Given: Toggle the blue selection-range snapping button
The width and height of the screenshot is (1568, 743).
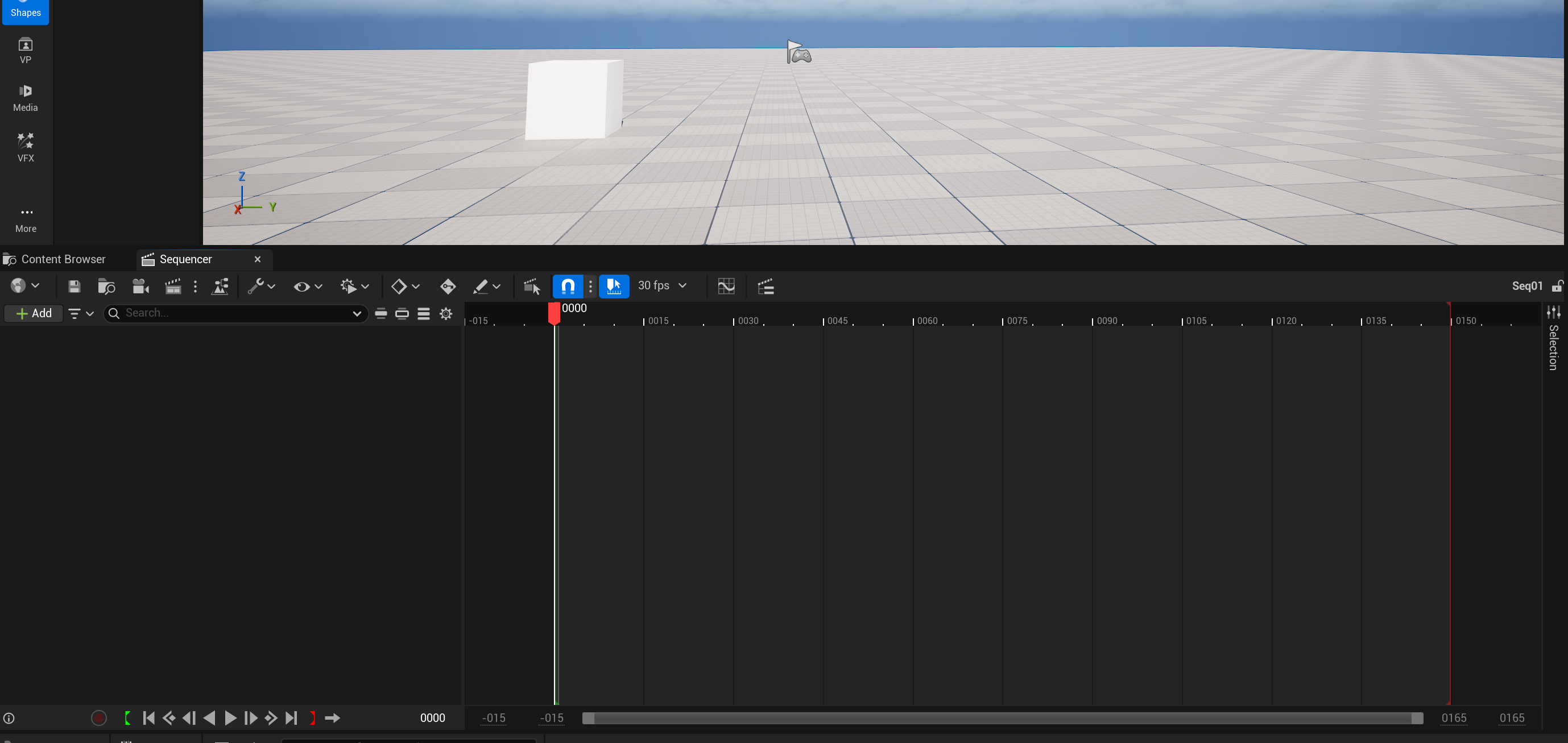Looking at the screenshot, I should (x=614, y=286).
